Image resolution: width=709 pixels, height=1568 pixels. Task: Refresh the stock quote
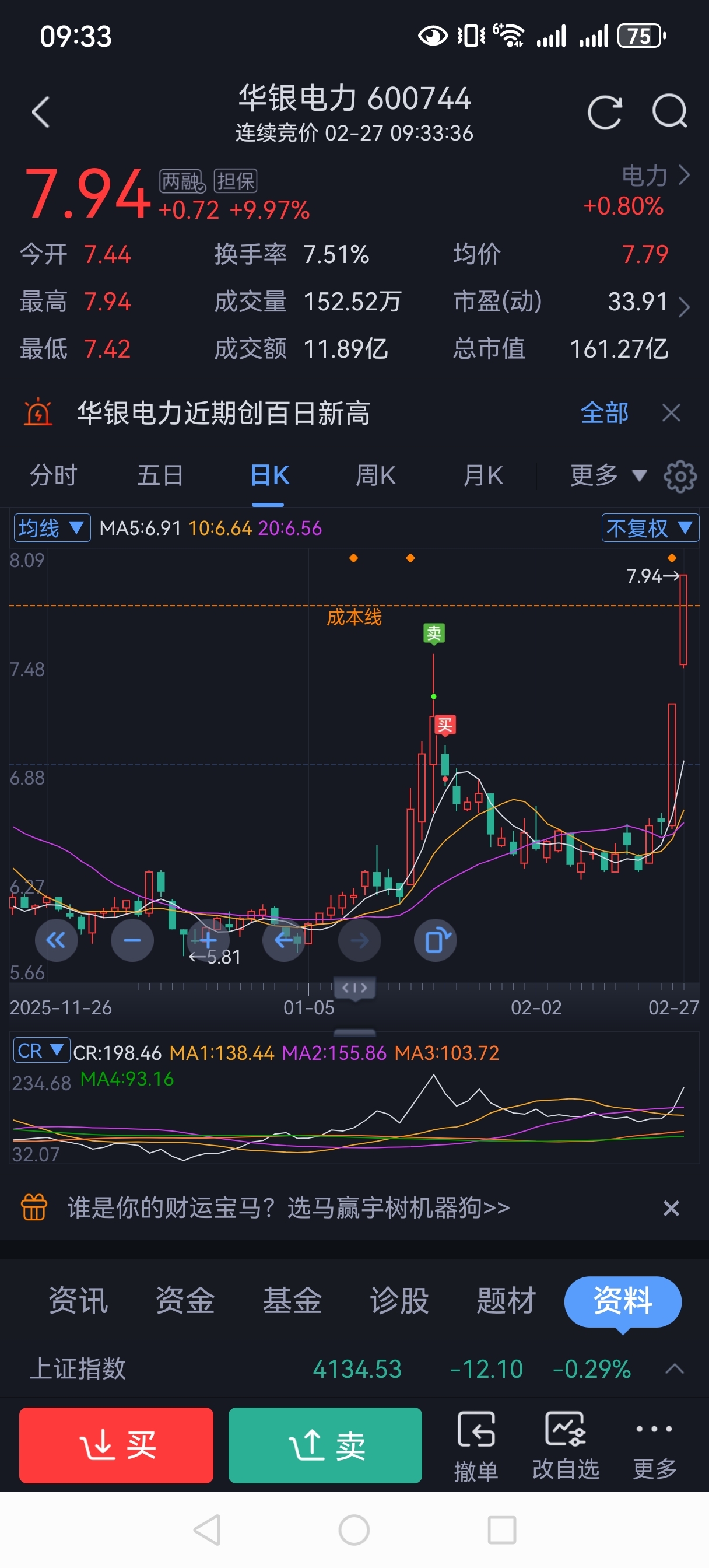point(604,113)
